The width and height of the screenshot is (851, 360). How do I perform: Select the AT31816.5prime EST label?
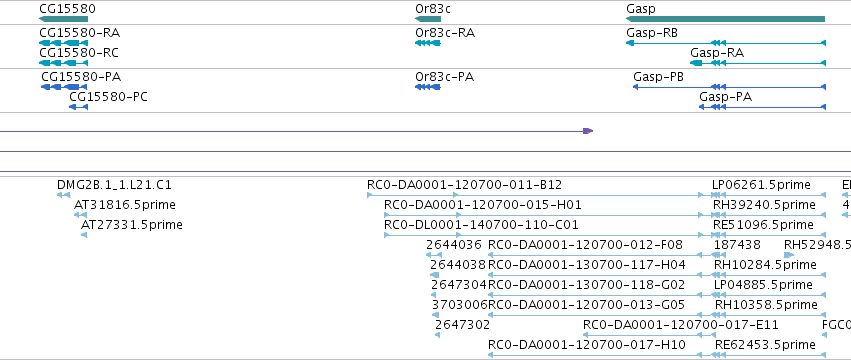coord(125,205)
